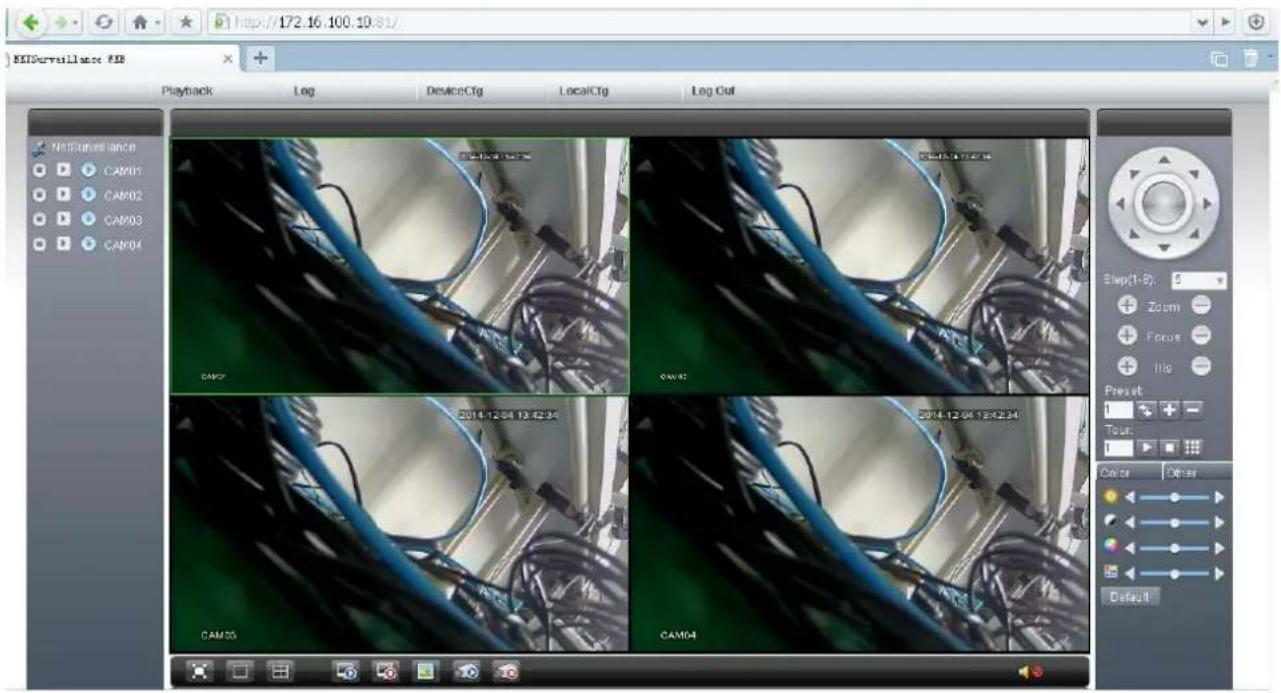Select the CAM02 video pane
This screenshot has height=693, width=1281.
pos(860,265)
